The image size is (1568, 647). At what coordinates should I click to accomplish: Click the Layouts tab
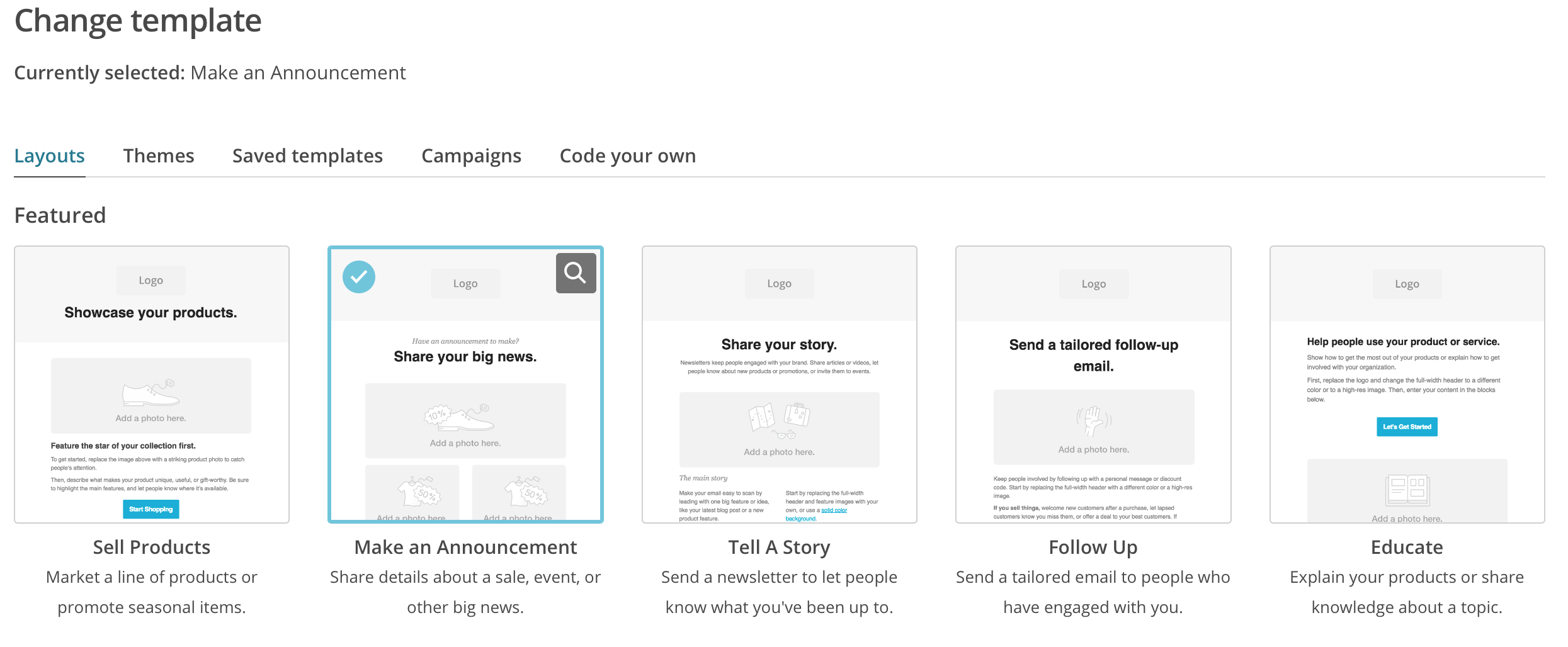click(50, 156)
